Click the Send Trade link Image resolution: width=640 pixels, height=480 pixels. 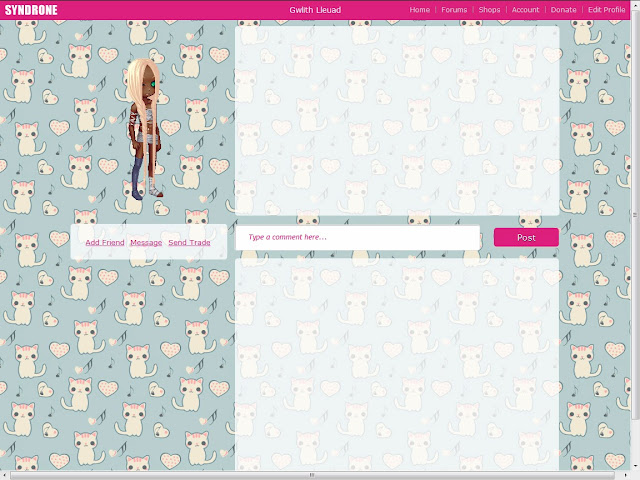click(189, 242)
